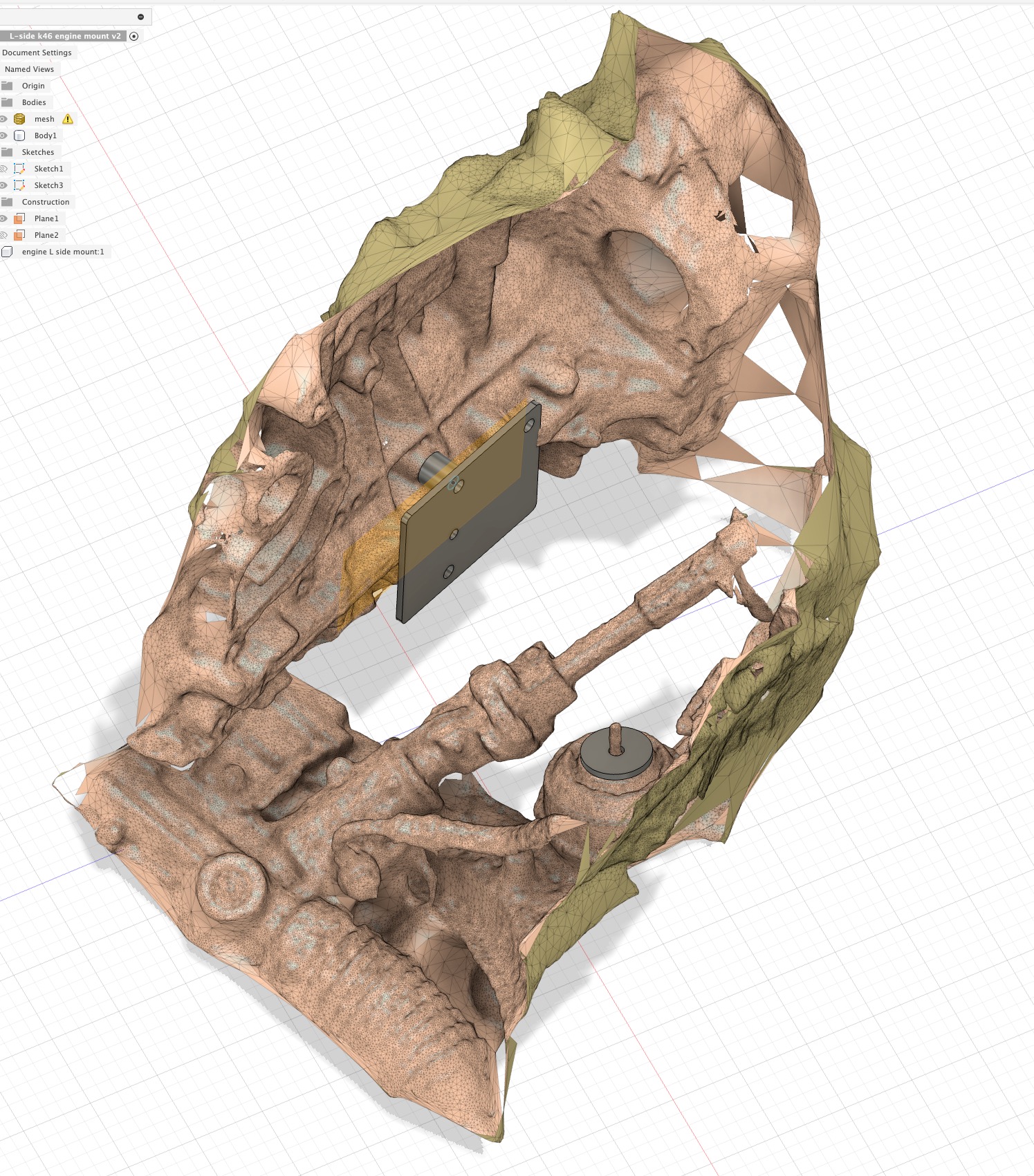Click the Plane1 construction plane icon
The width and height of the screenshot is (1034, 1176).
coord(19,218)
